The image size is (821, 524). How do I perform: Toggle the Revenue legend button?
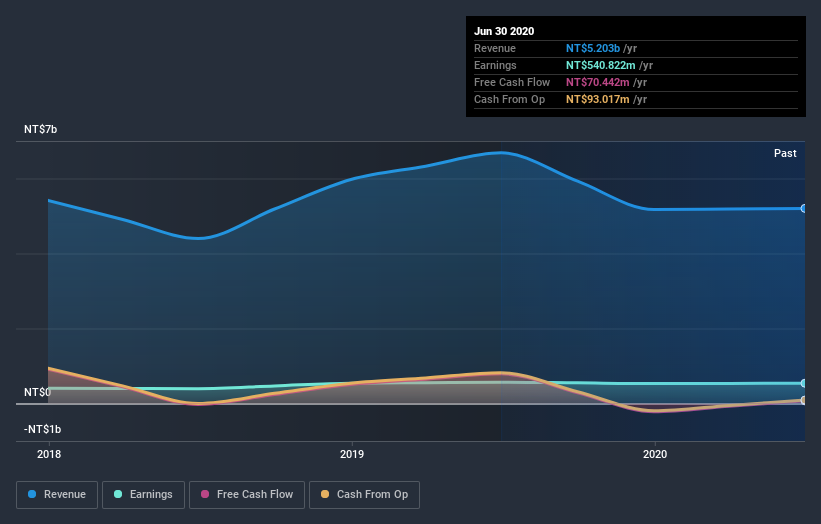pos(57,495)
